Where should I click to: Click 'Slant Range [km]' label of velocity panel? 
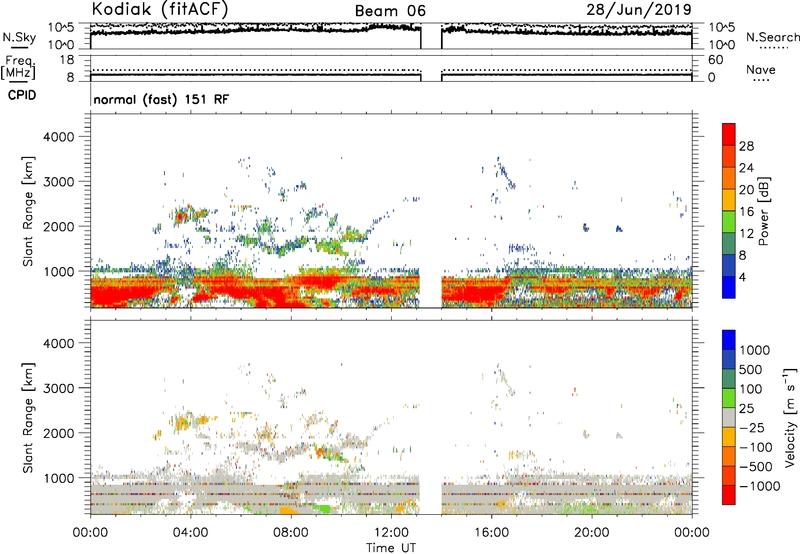(x=28, y=417)
